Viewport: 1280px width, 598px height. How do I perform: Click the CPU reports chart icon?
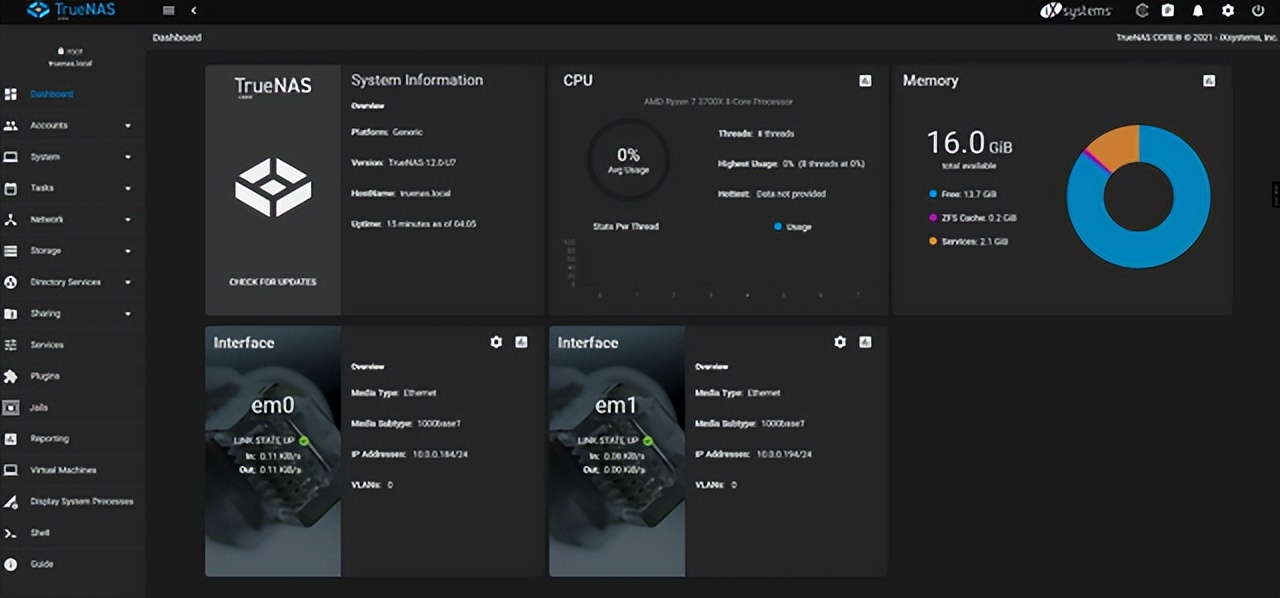point(865,81)
